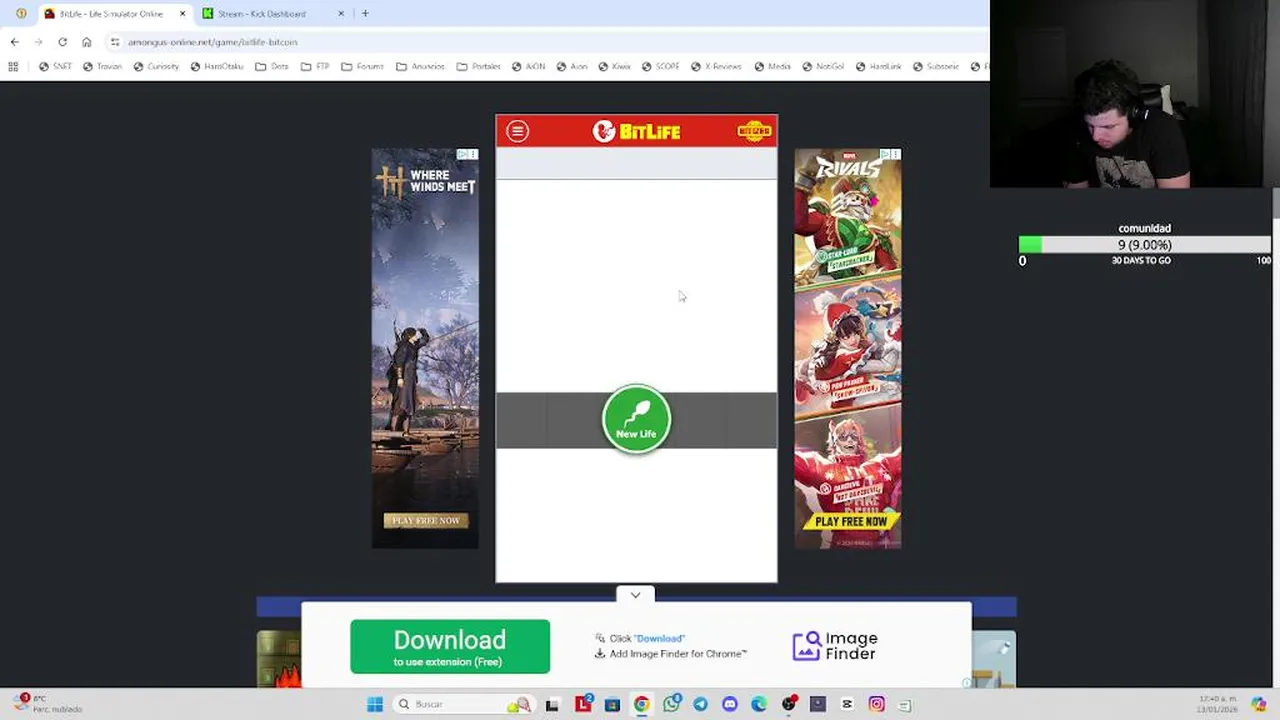Open Microsoft Edge from the taskbar
1280x720 pixels.
coord(759,704)
